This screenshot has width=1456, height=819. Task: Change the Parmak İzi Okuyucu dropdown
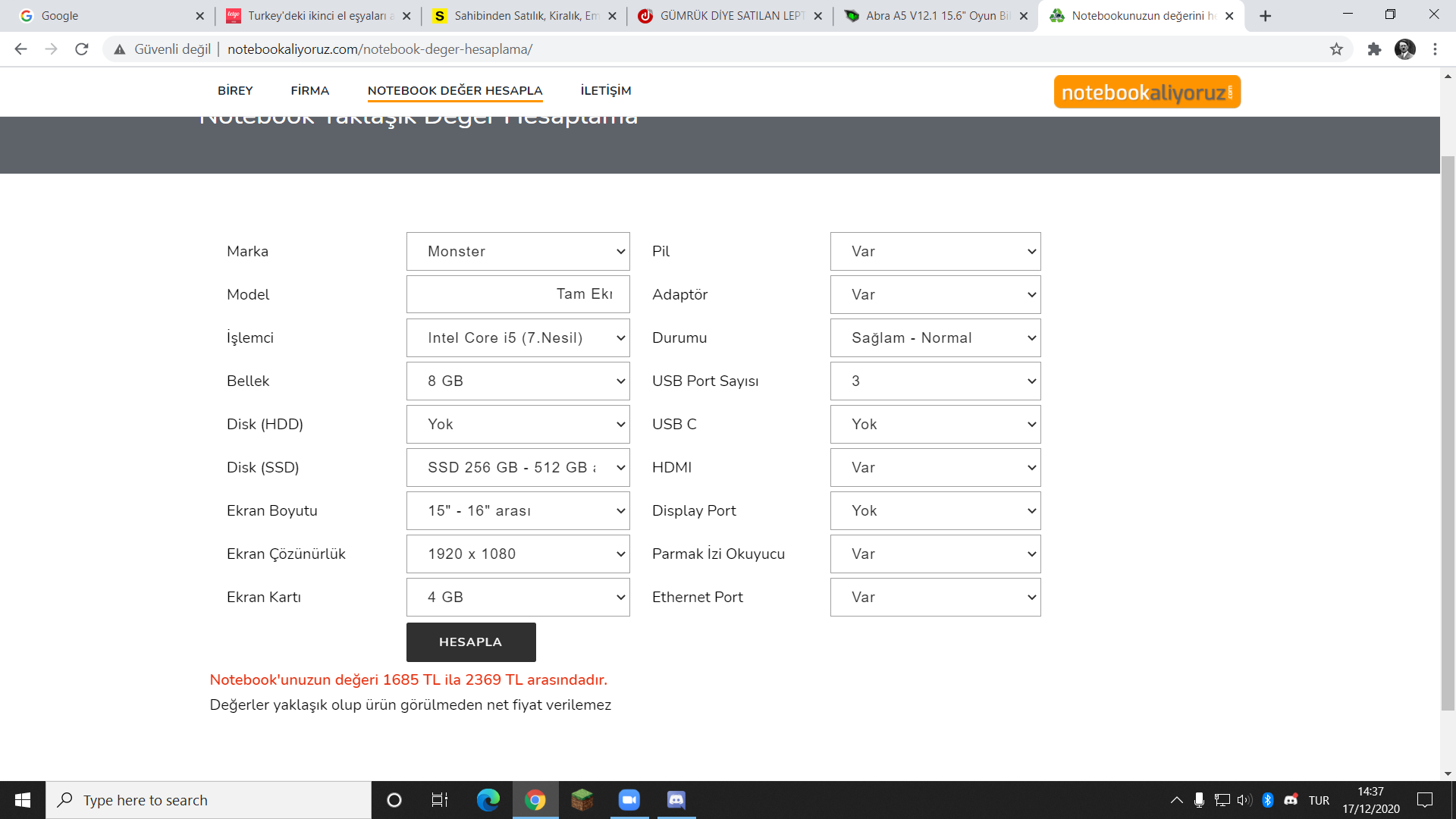(935, 554)
